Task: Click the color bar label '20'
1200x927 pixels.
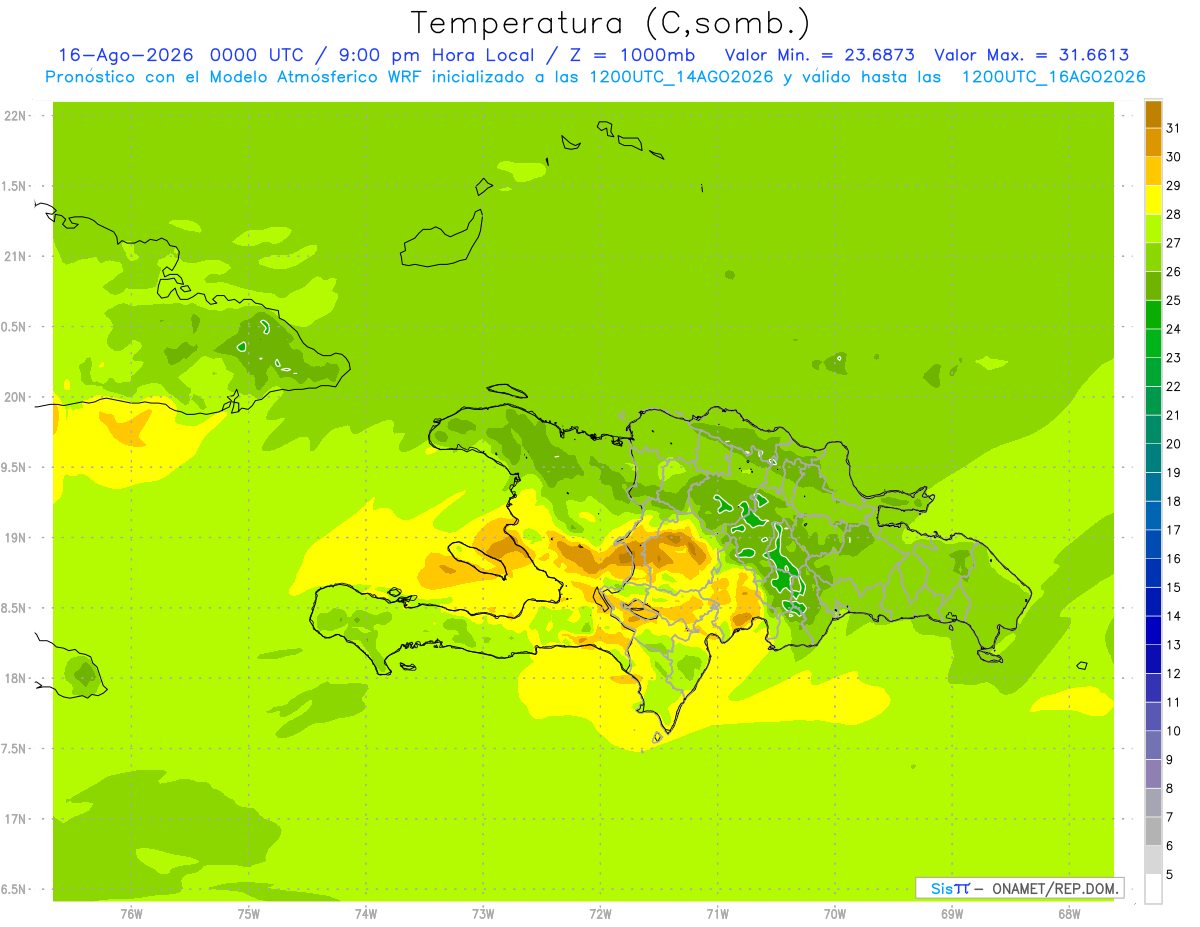Action: (x=1174, y=444)
